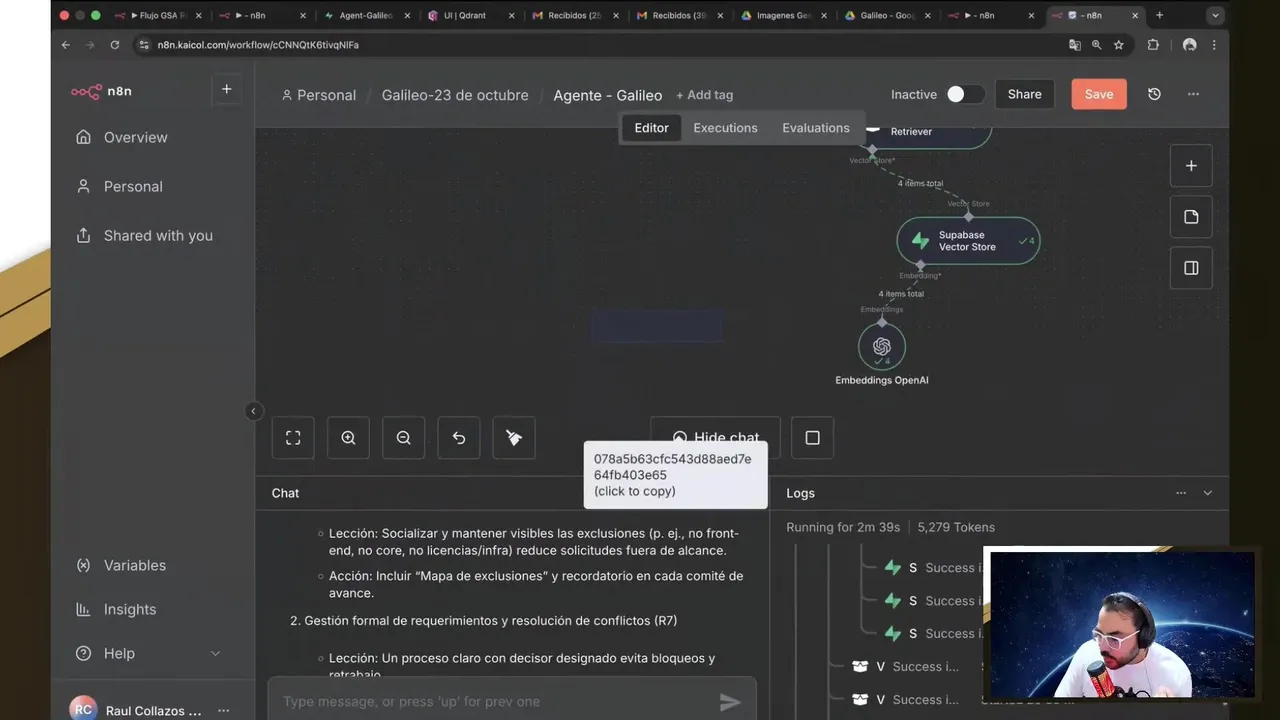Switch to Flujo GSA browser tab
This screenshot has width=1280, height=720.
pyautogui.click(x=157, y=15)
